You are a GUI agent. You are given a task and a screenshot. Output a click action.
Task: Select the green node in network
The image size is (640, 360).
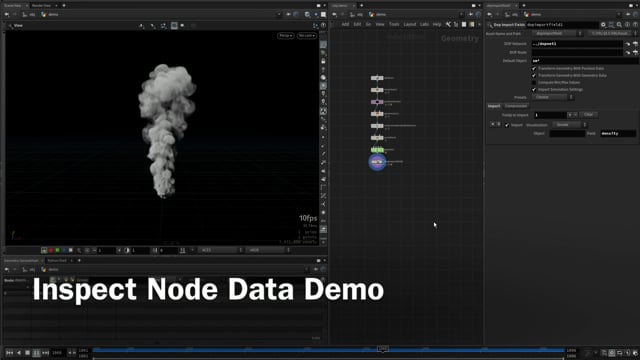(x=377, y=150)
